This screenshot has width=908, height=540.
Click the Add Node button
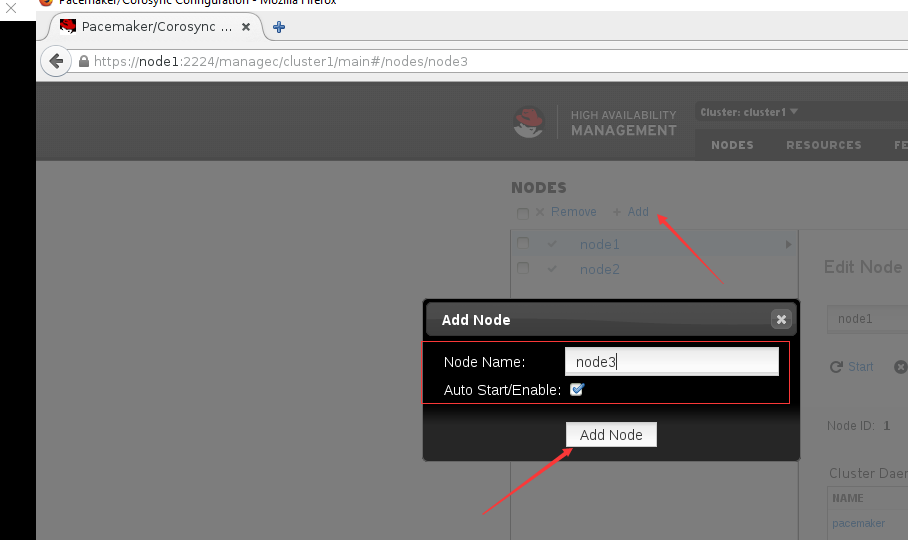point(611,435)
